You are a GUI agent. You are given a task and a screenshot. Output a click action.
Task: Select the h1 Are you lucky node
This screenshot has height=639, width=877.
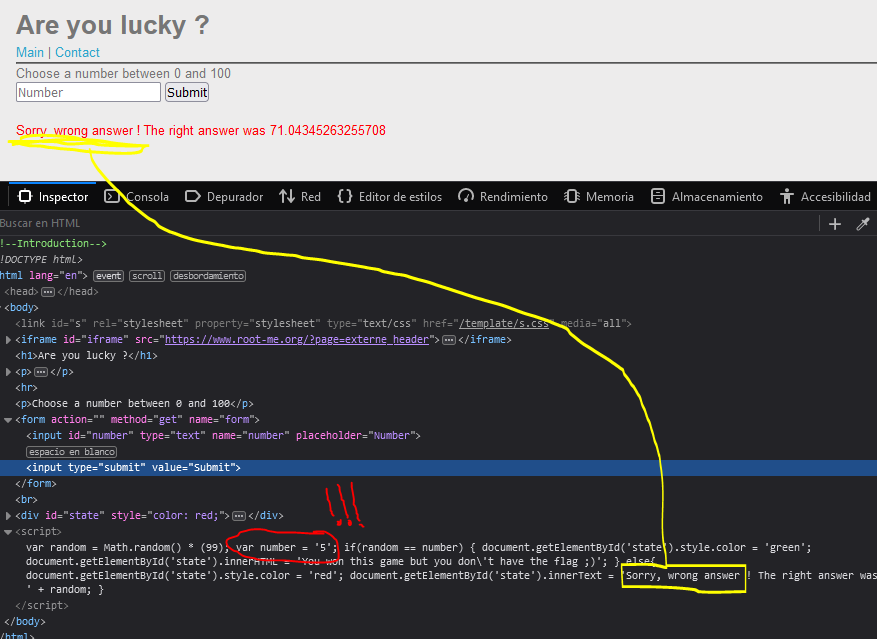click(x=86, y=355)
